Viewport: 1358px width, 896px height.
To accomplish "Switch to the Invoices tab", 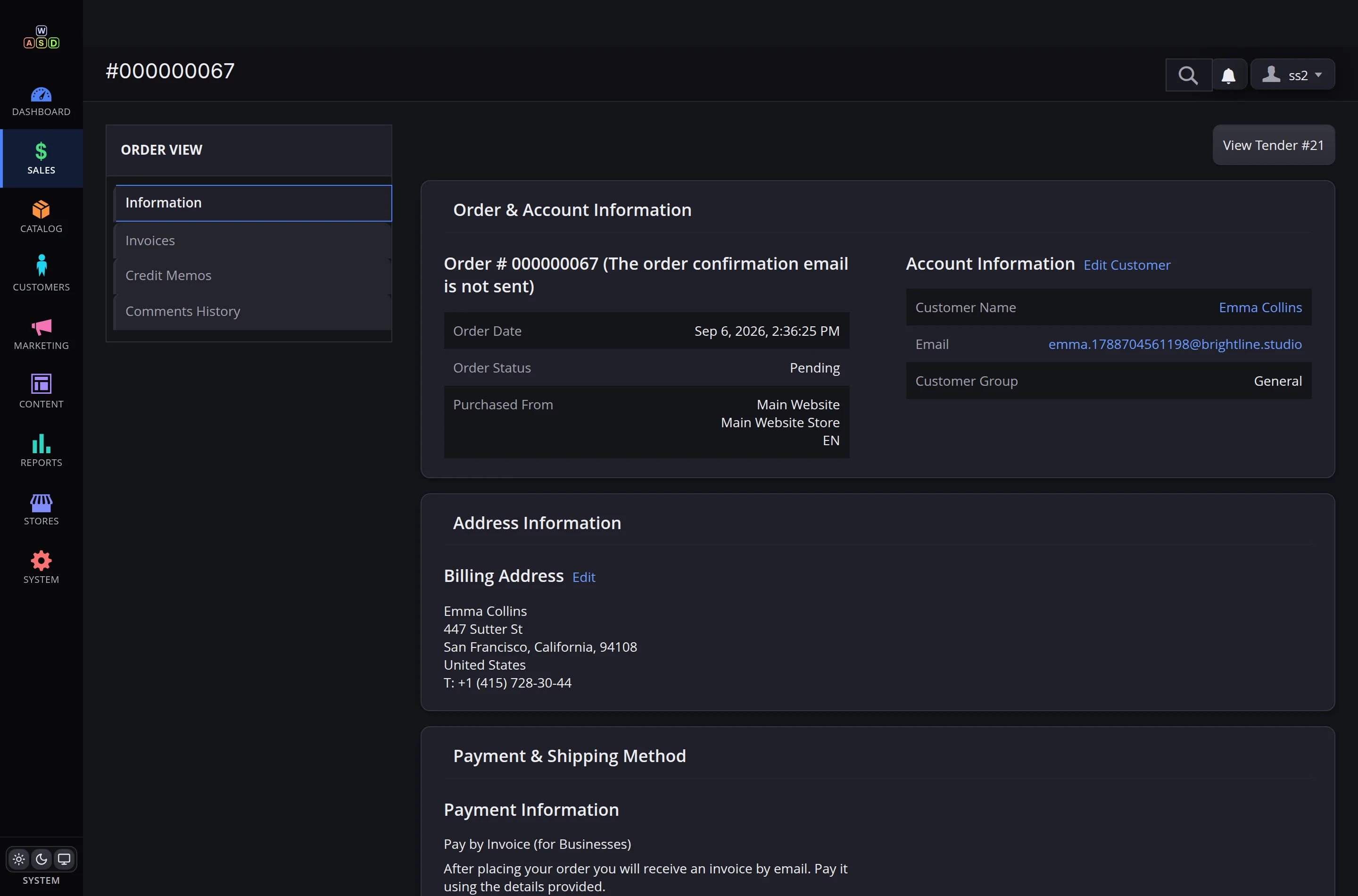I will coord(253,241).
